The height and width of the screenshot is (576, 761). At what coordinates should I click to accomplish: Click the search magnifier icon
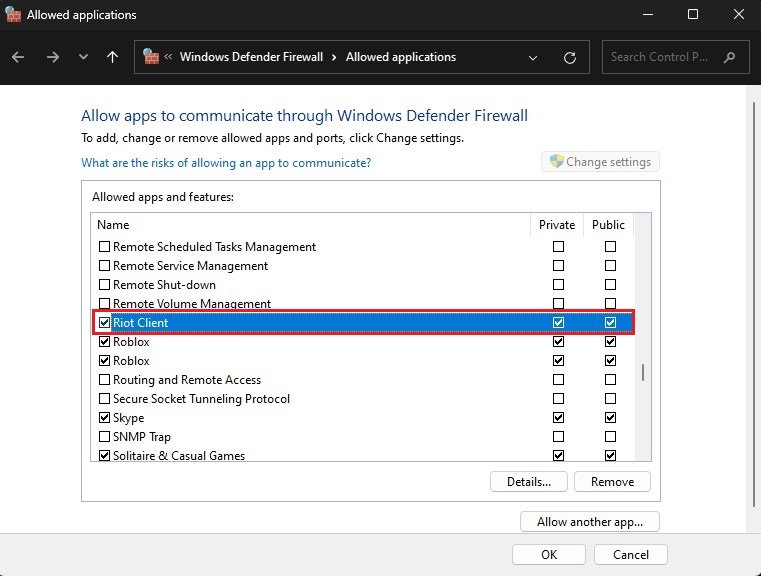[731, 57]
